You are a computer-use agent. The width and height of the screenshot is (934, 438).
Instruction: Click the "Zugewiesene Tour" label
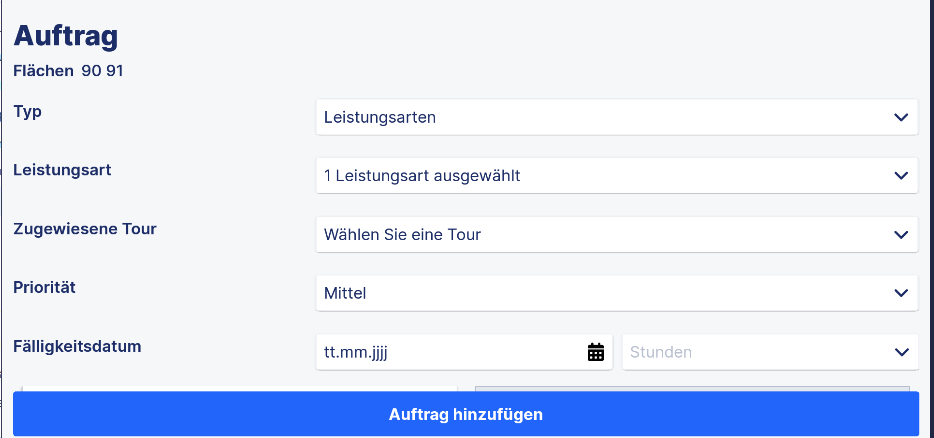(85, 229)
